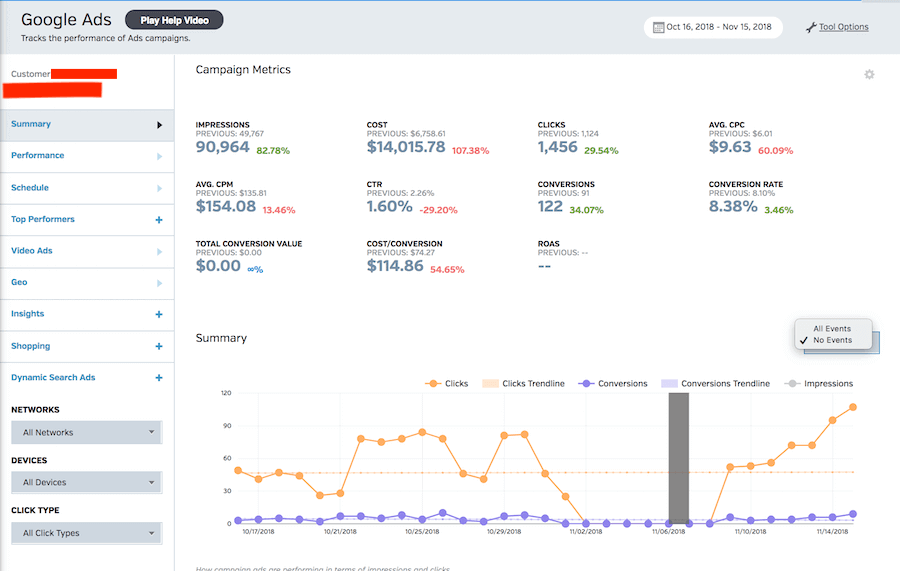Image resolution: width=900 pixels, height=571 pixels.
Task: Open the All Networks dropdown
Action: point(86,433)
